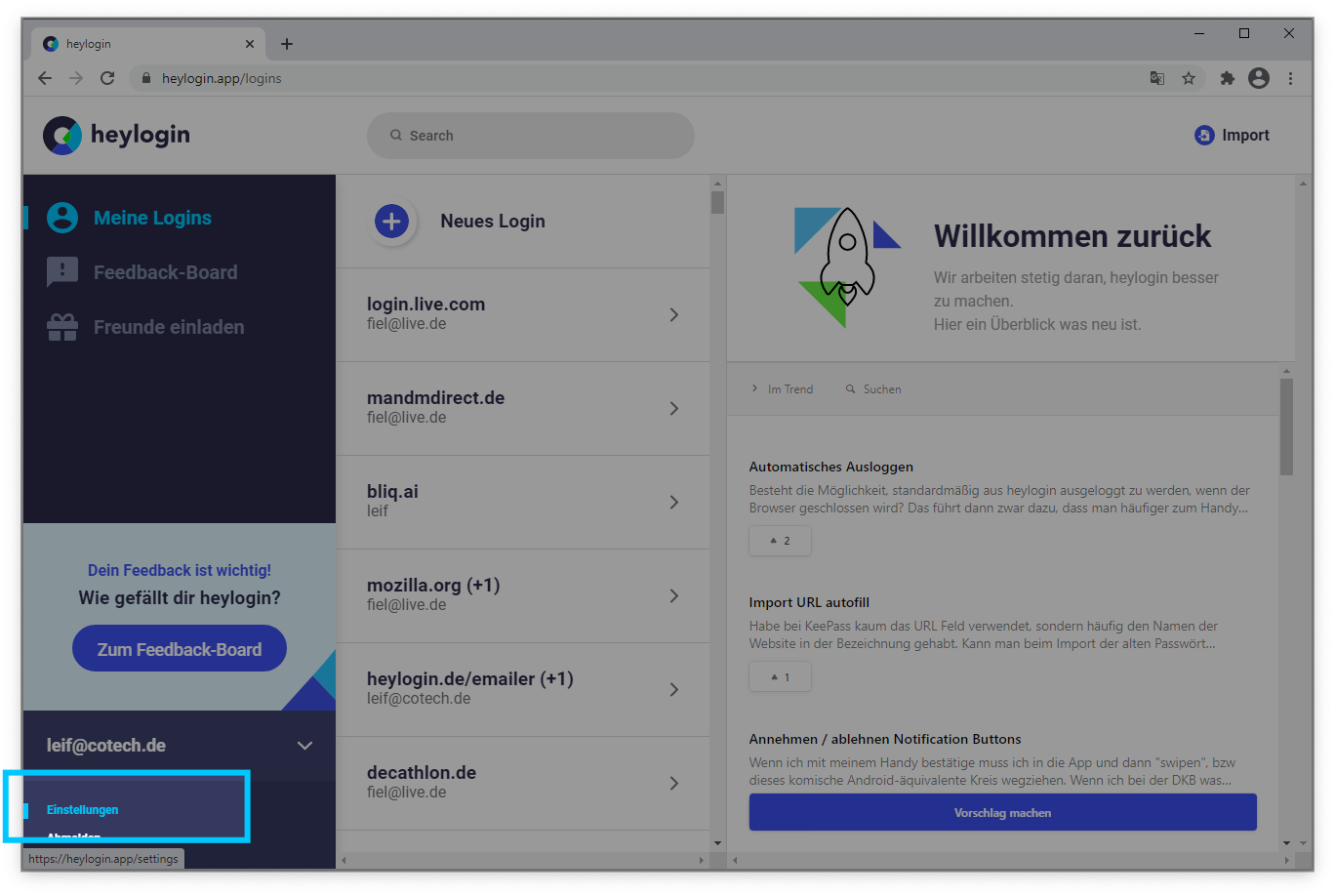Open the Chrome three-dot menu

(1290, 78)
